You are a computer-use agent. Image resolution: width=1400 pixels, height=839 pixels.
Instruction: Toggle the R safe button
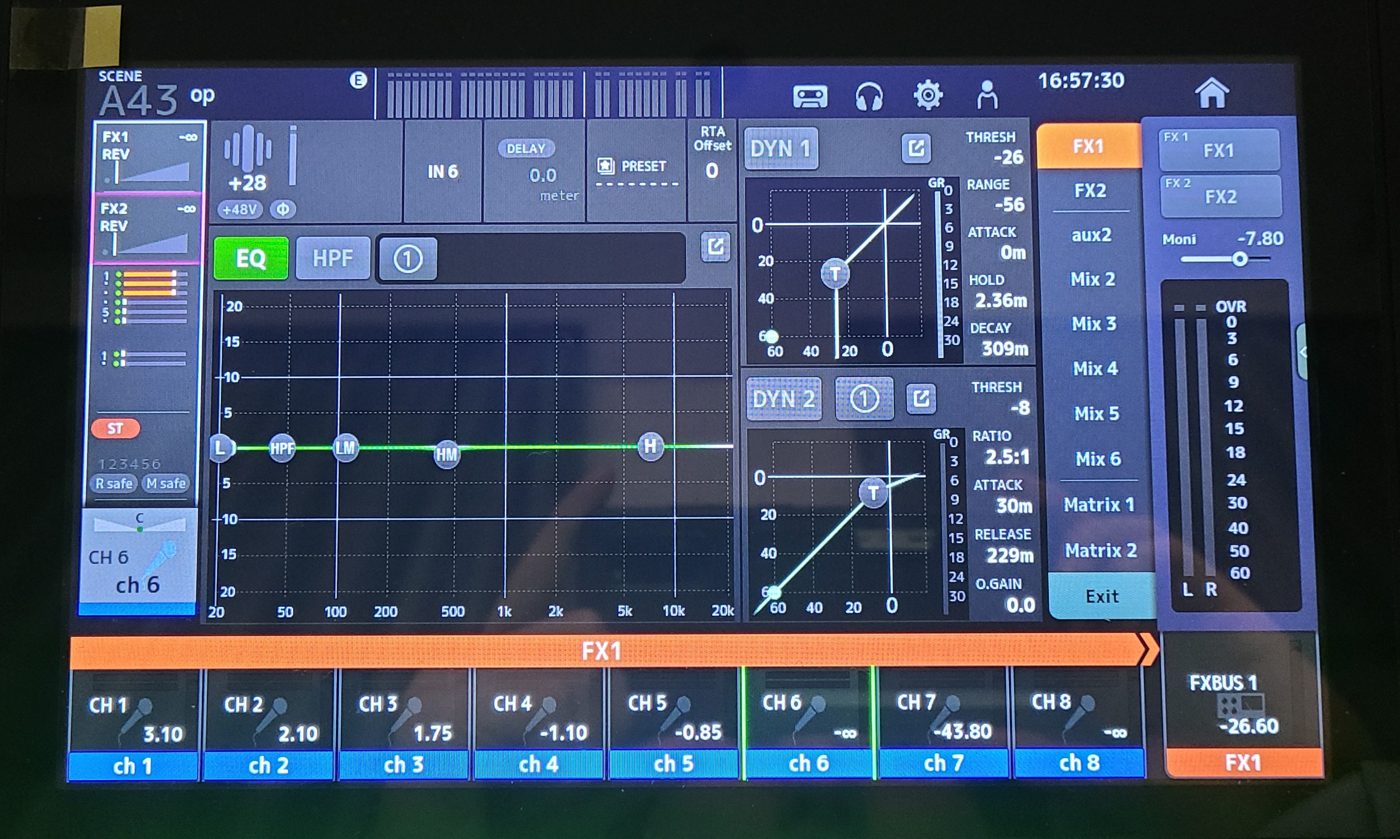pos(112,484)
